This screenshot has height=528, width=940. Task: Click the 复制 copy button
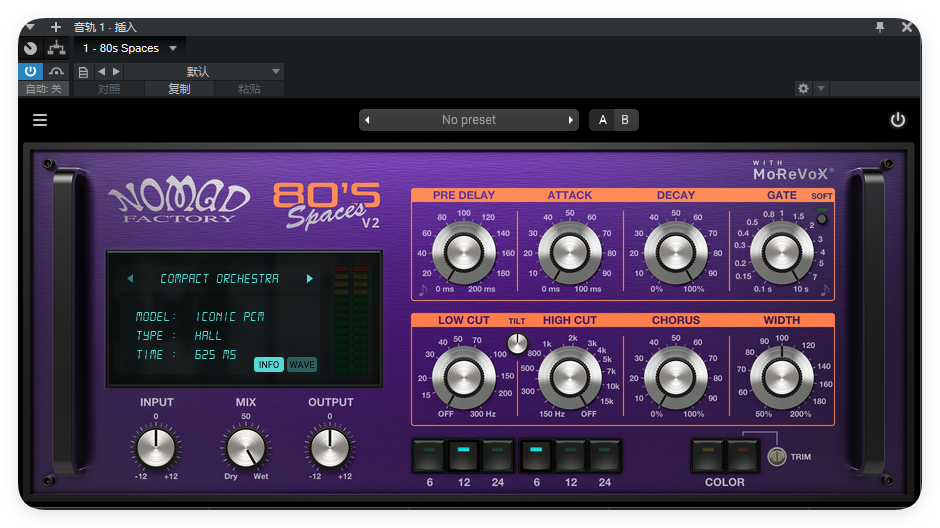179,89
